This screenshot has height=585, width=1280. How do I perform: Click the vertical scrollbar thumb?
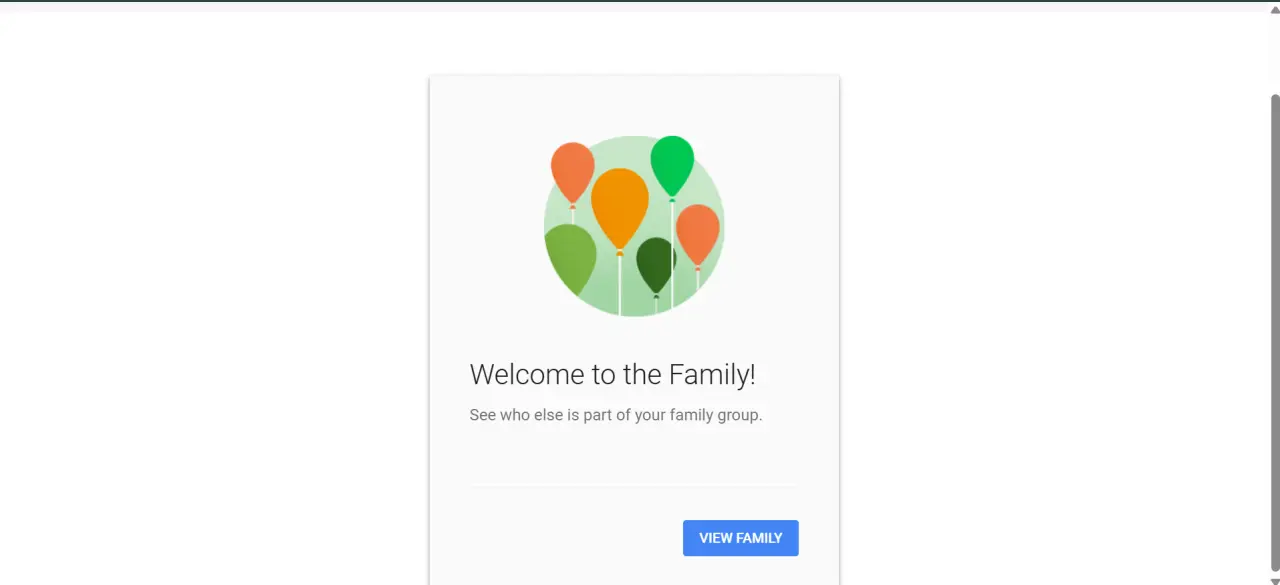click(x=1274, y=332)
